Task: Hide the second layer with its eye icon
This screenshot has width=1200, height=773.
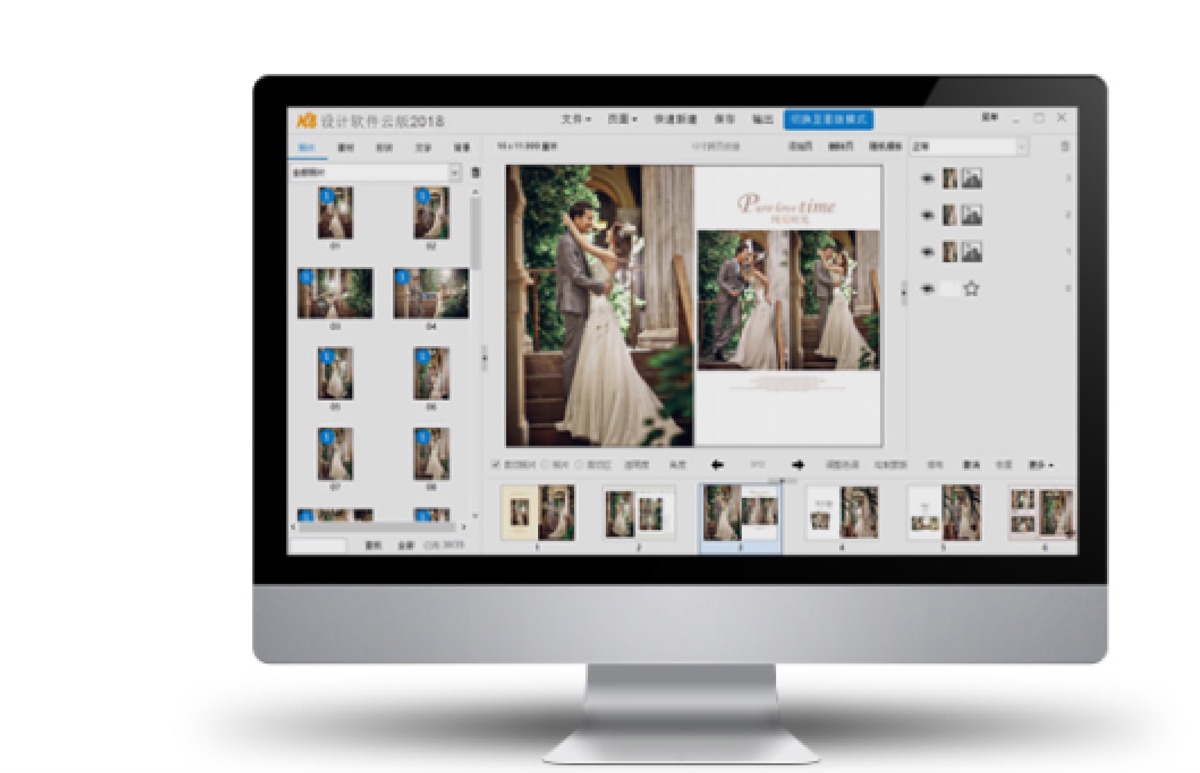Action: [928, 216]
